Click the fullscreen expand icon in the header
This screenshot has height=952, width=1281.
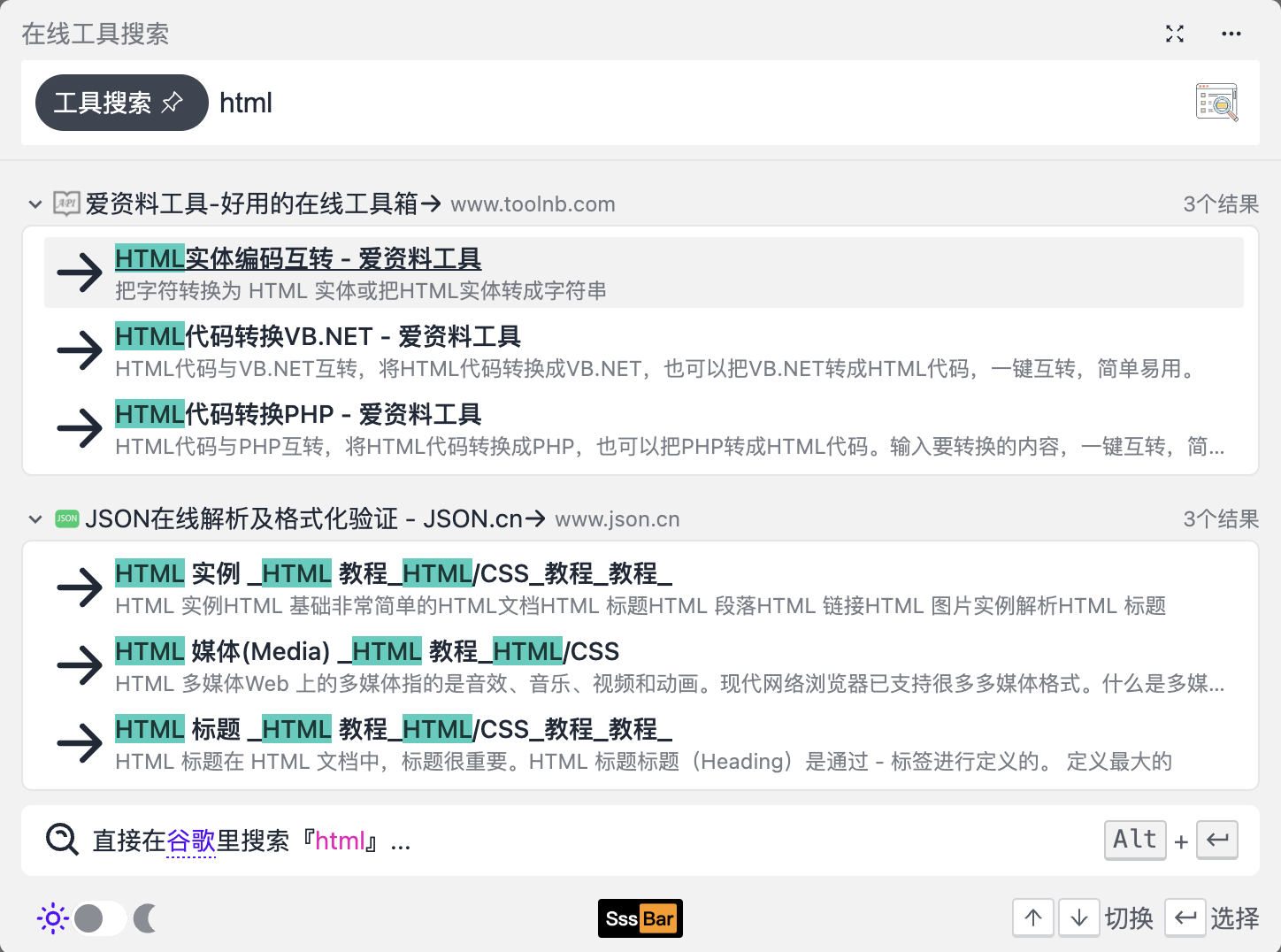coord(1175,34)
